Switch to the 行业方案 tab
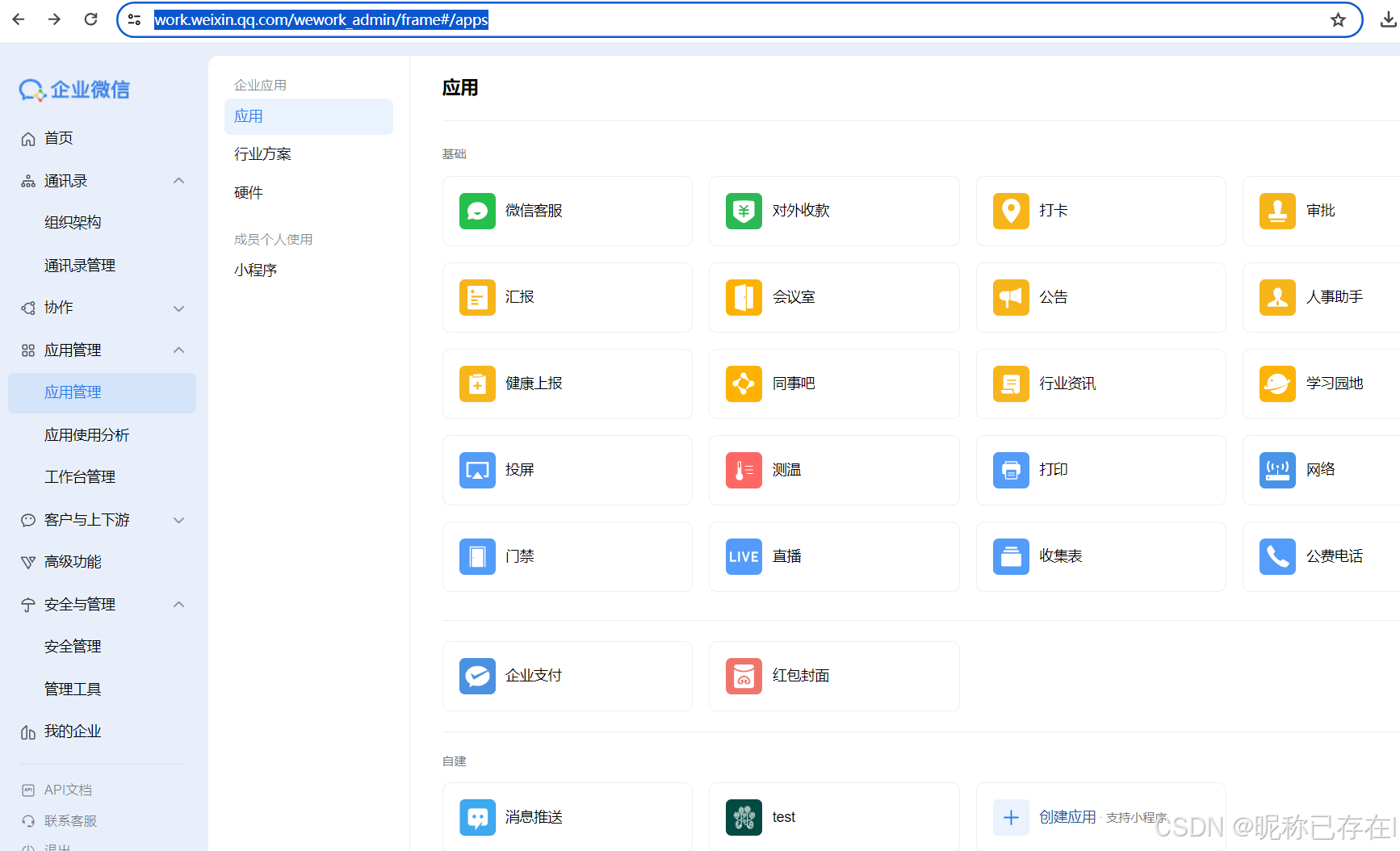 tap(262, 153)
